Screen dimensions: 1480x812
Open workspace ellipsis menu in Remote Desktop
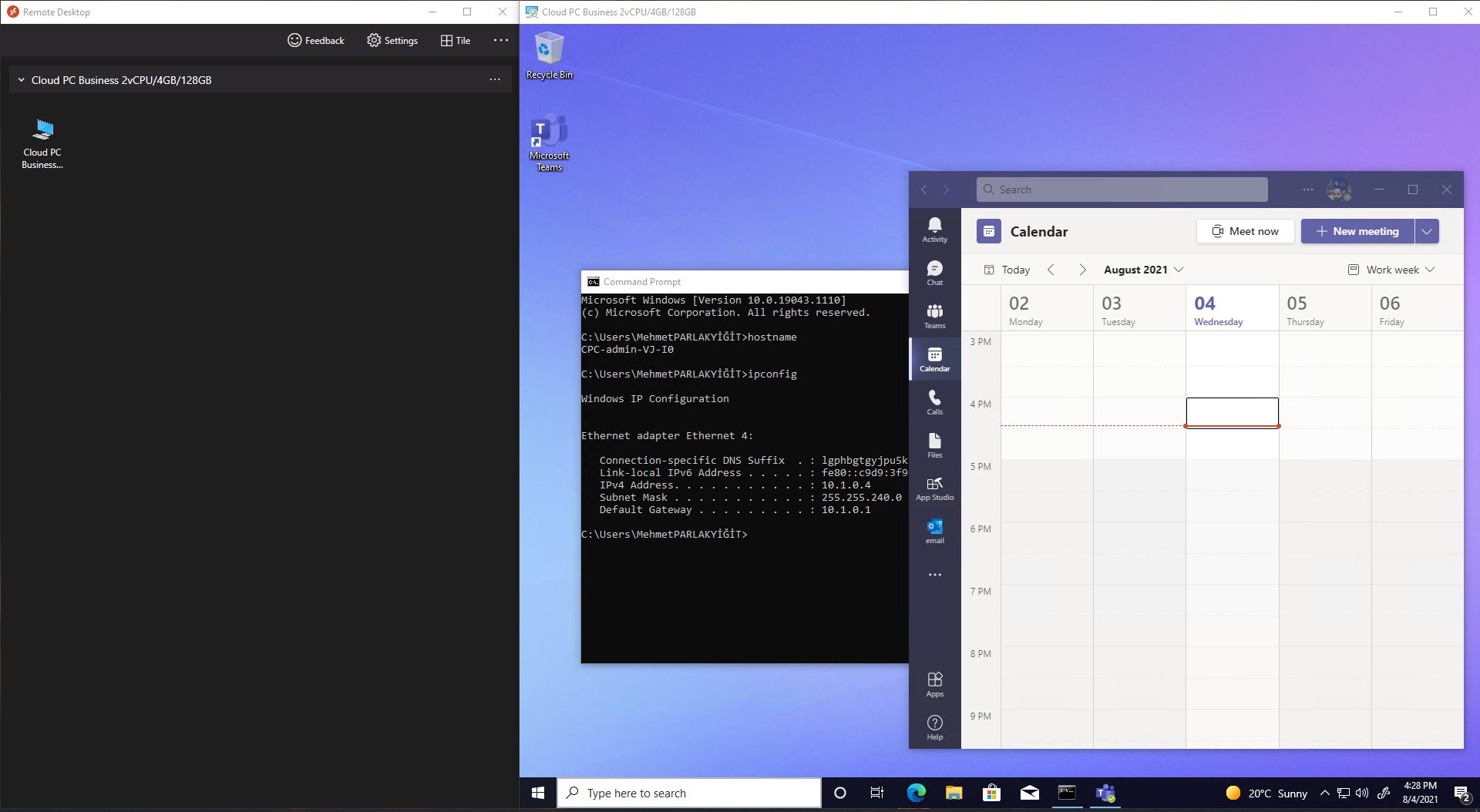495,80
